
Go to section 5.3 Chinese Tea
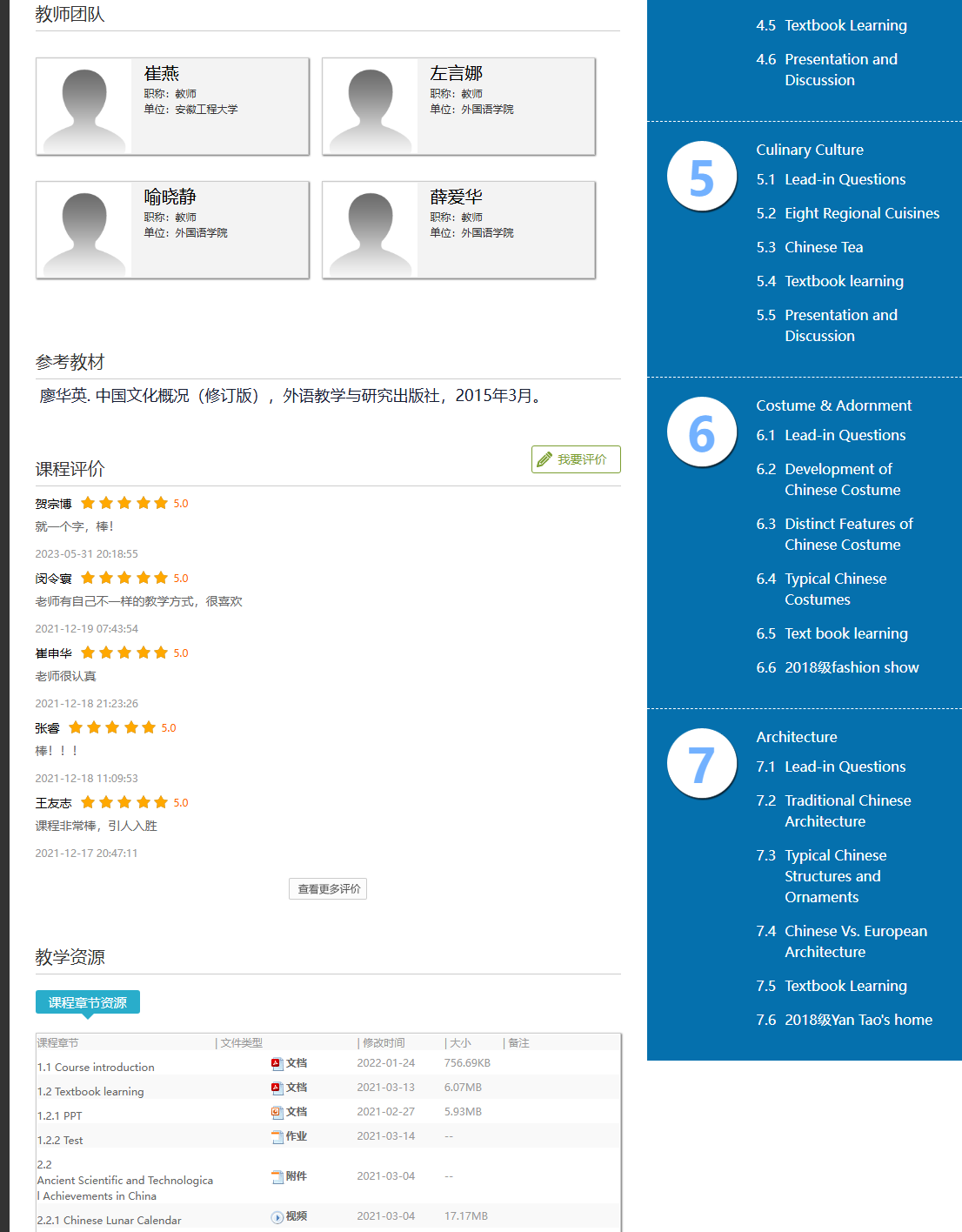(x=823, y=247)
